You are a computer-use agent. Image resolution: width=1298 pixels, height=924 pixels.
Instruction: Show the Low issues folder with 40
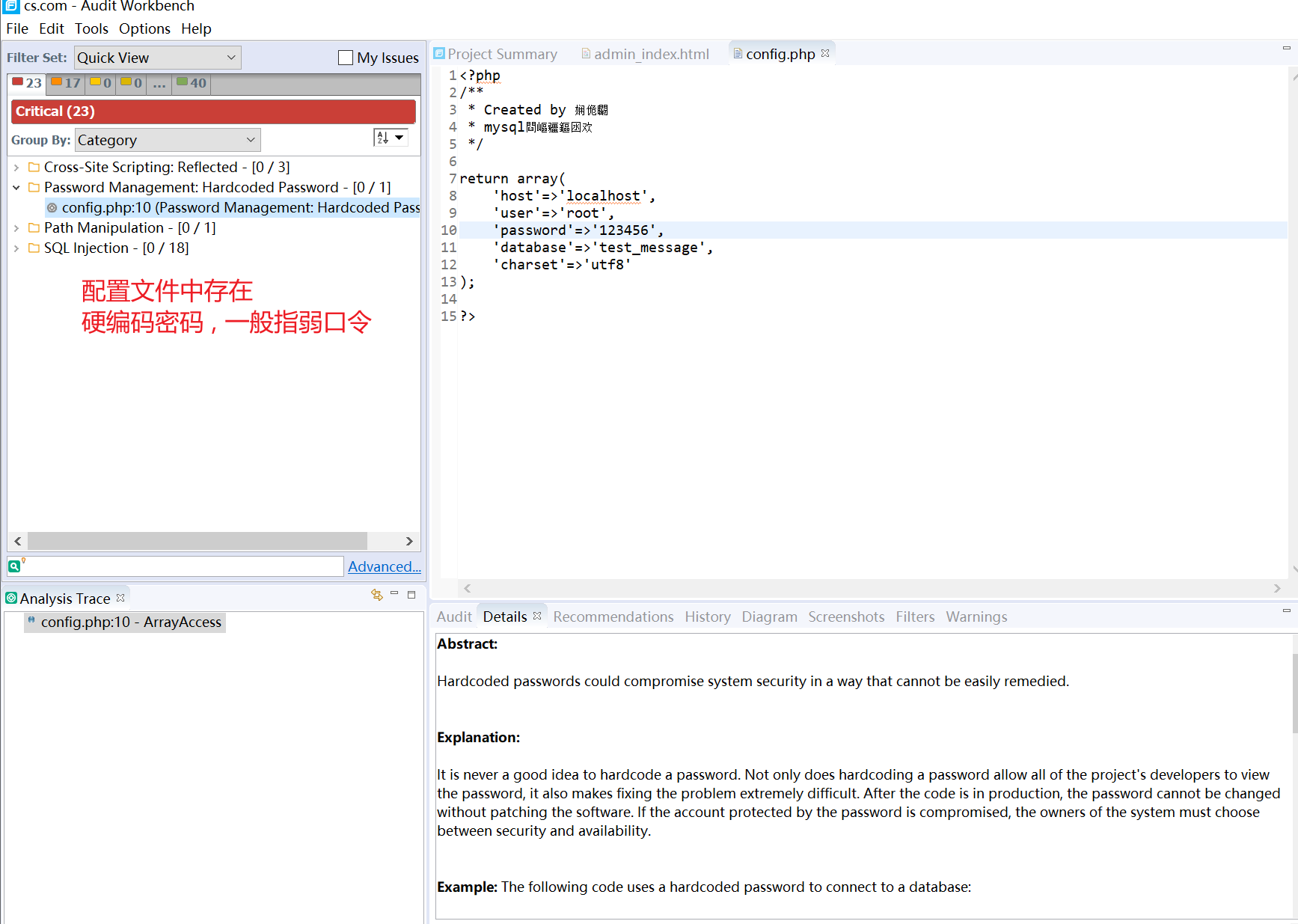click(192, 83)
